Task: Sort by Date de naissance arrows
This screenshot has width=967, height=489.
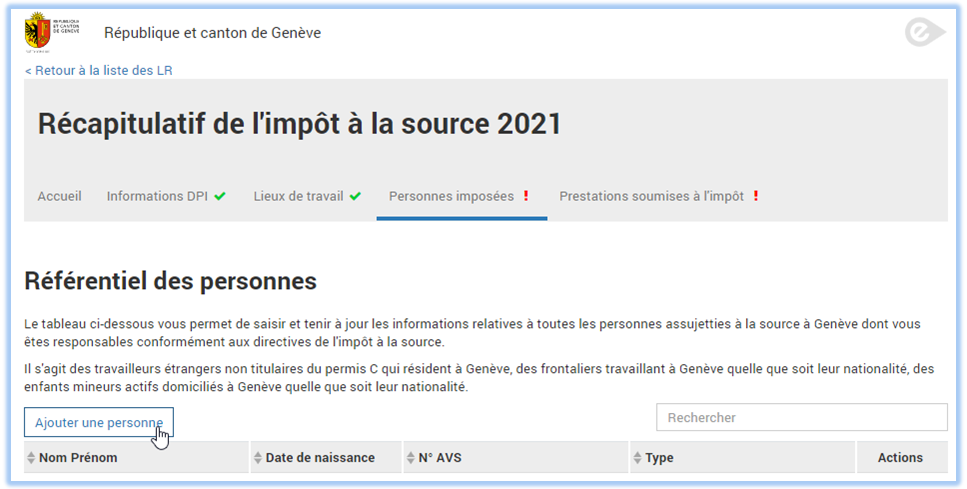Action: tap(258, 458)
